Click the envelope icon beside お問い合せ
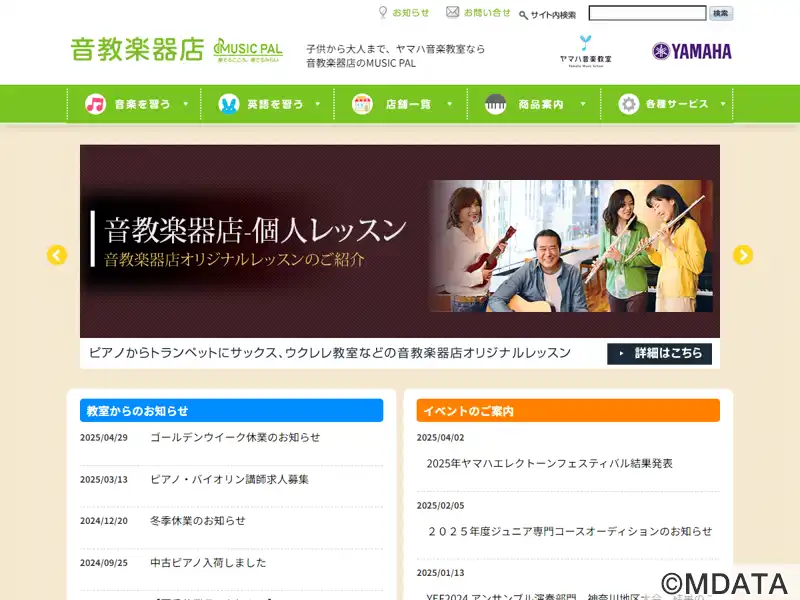Screen dimensions: 800x600 pos(453,12)
